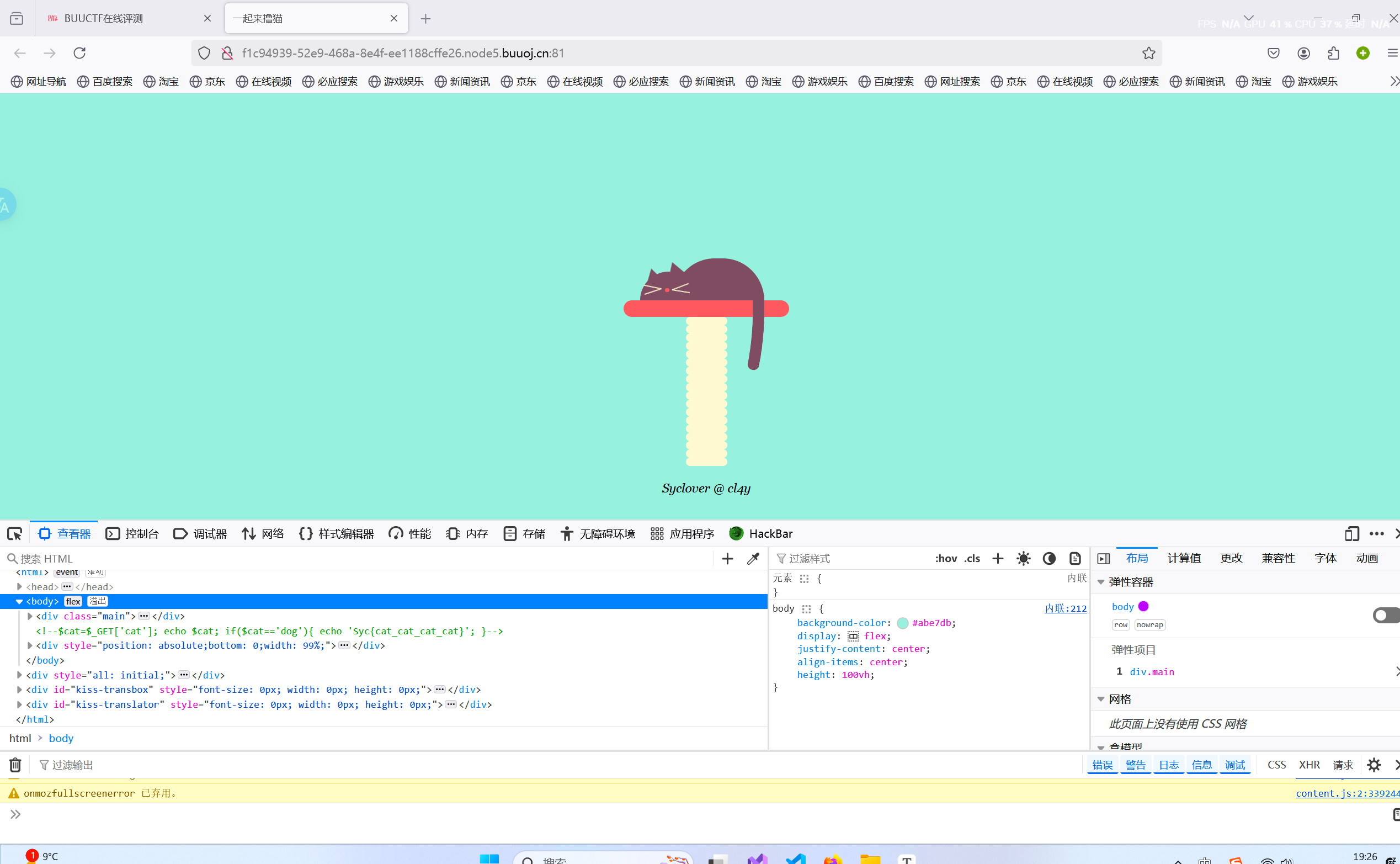Viewport: 1400px width, 864px height.
Task: Toggle the flex badge on body element
Action: [73, 601]
